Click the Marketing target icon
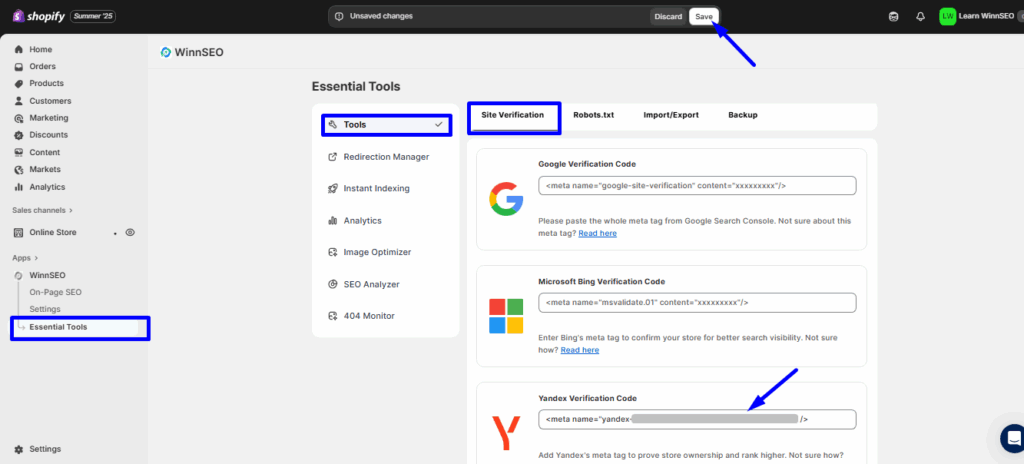The image size is (1024, 464). click(x=18, y=118)
